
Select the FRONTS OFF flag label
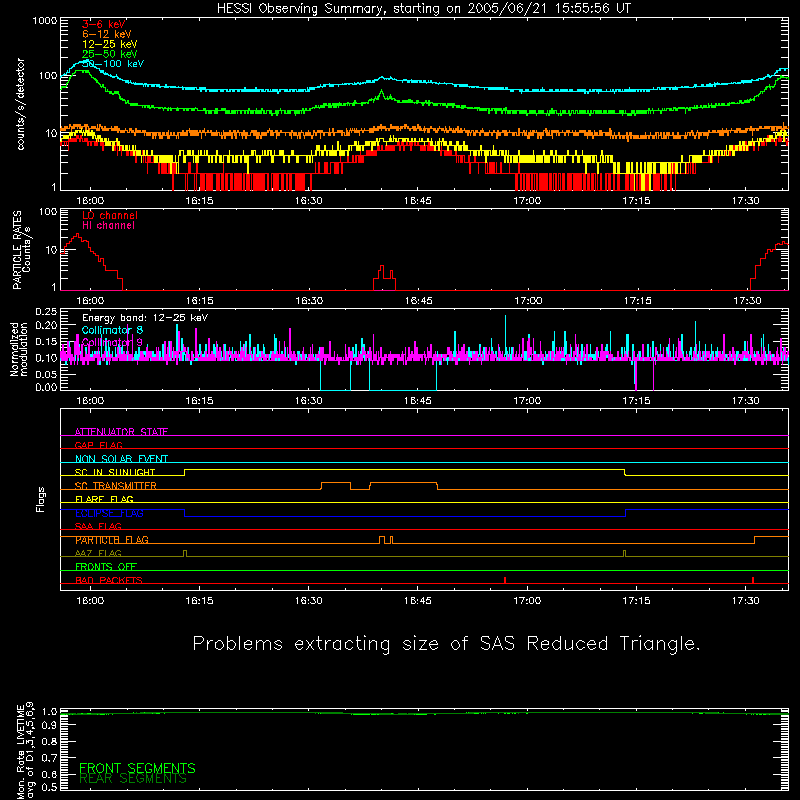(x=106, y=567)
